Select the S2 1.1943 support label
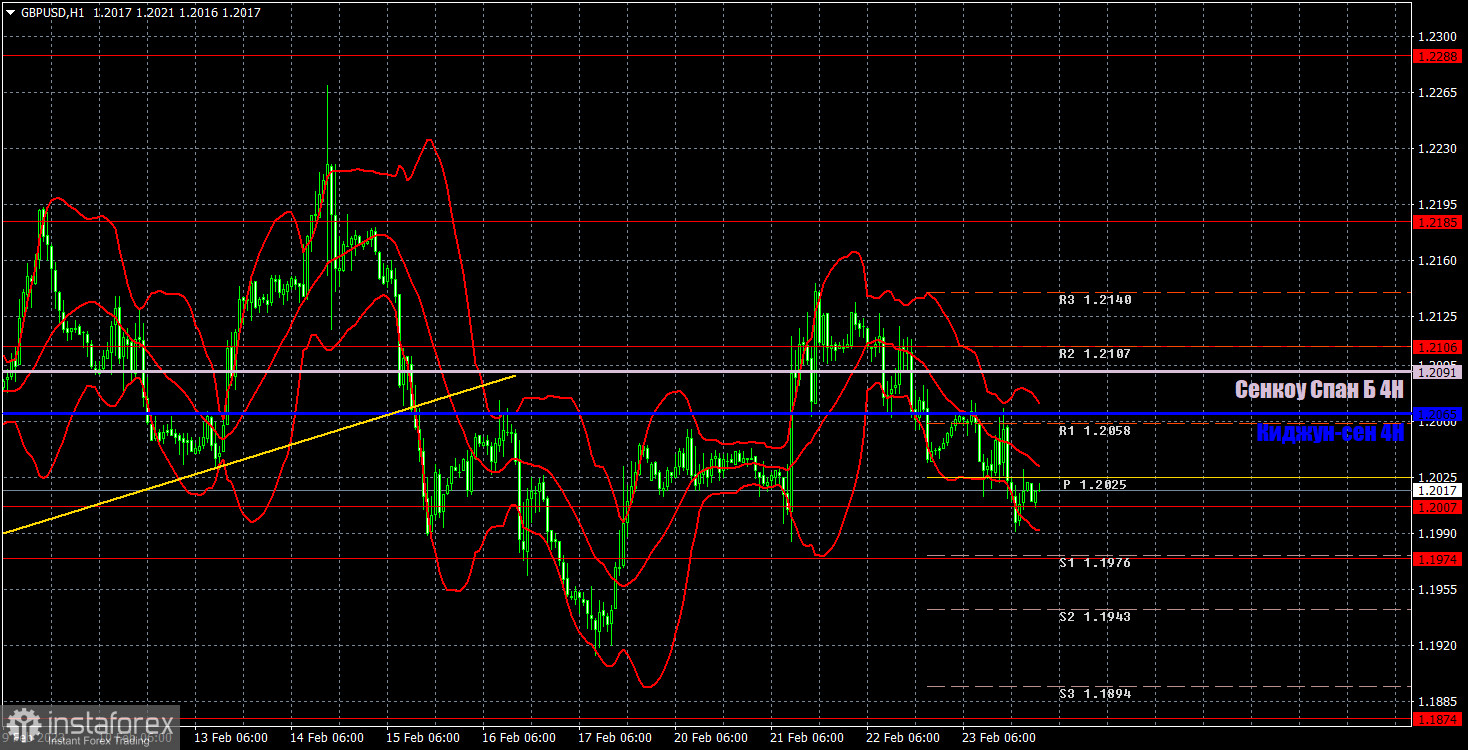1468x750 pixels. [x=1095, y=617]
